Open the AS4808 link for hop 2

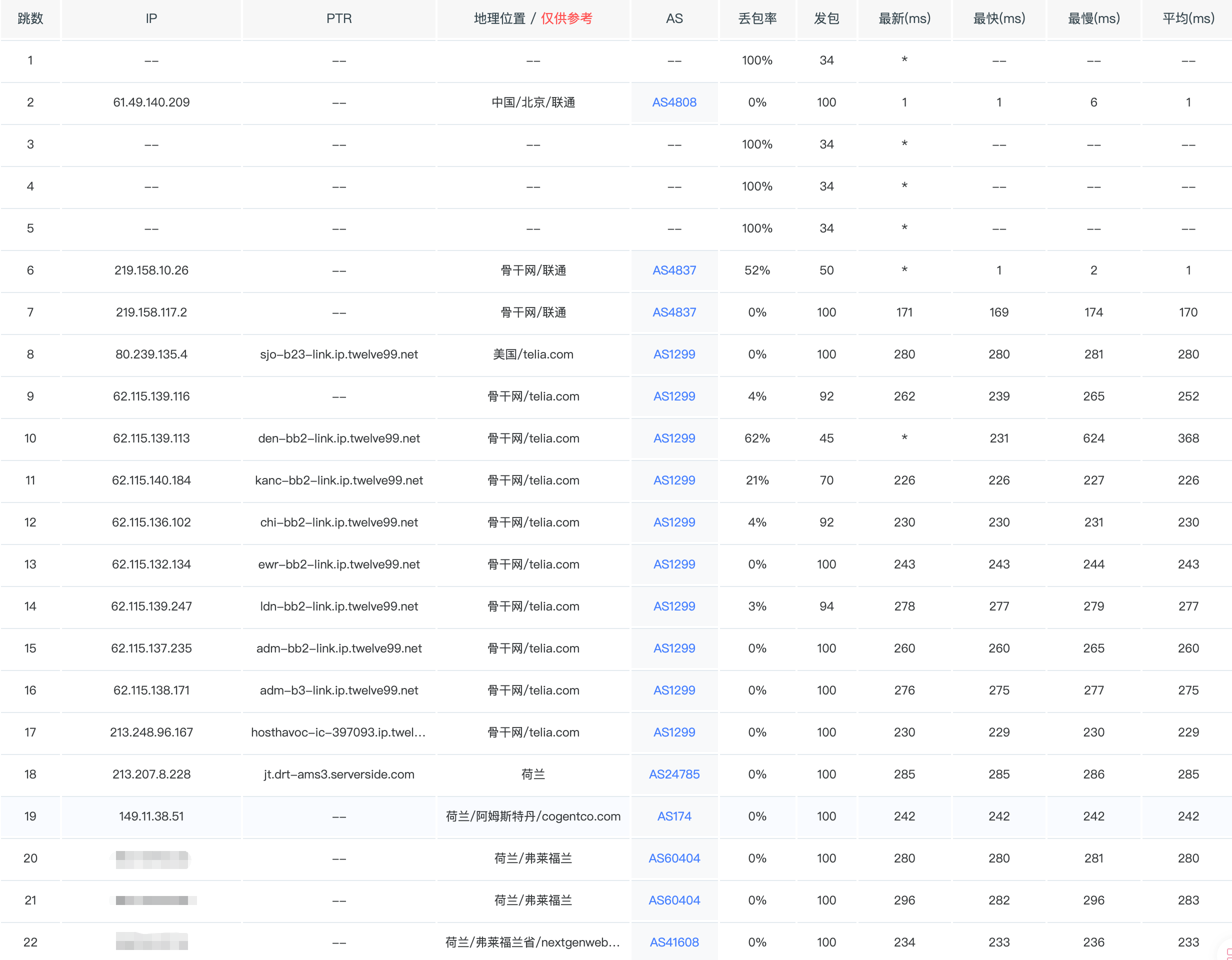click(x=674, y=102)
